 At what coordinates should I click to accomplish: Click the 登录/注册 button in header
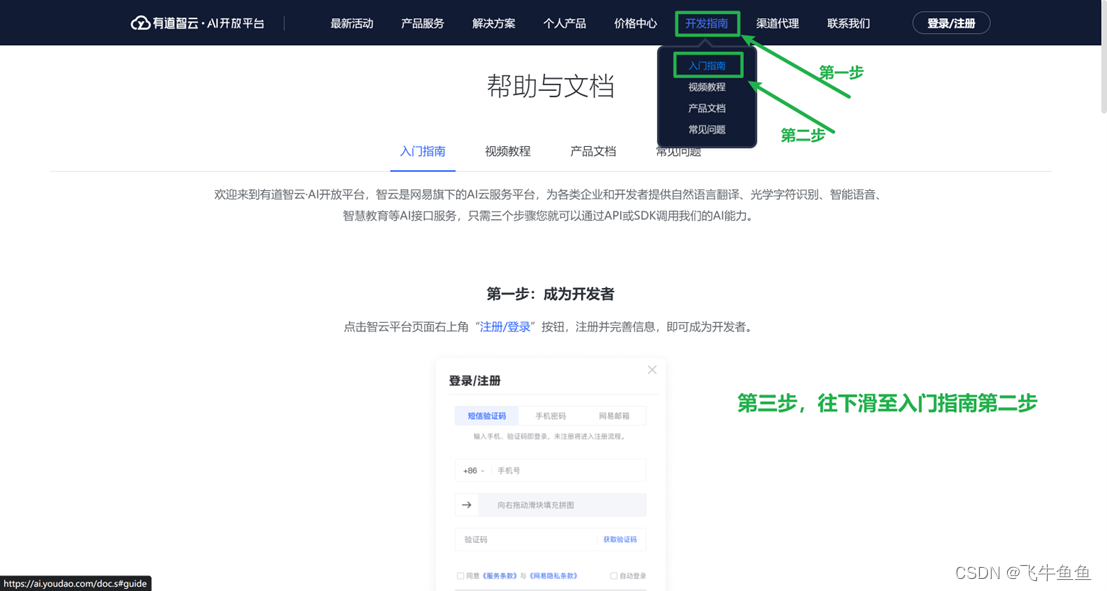point(951,23)
